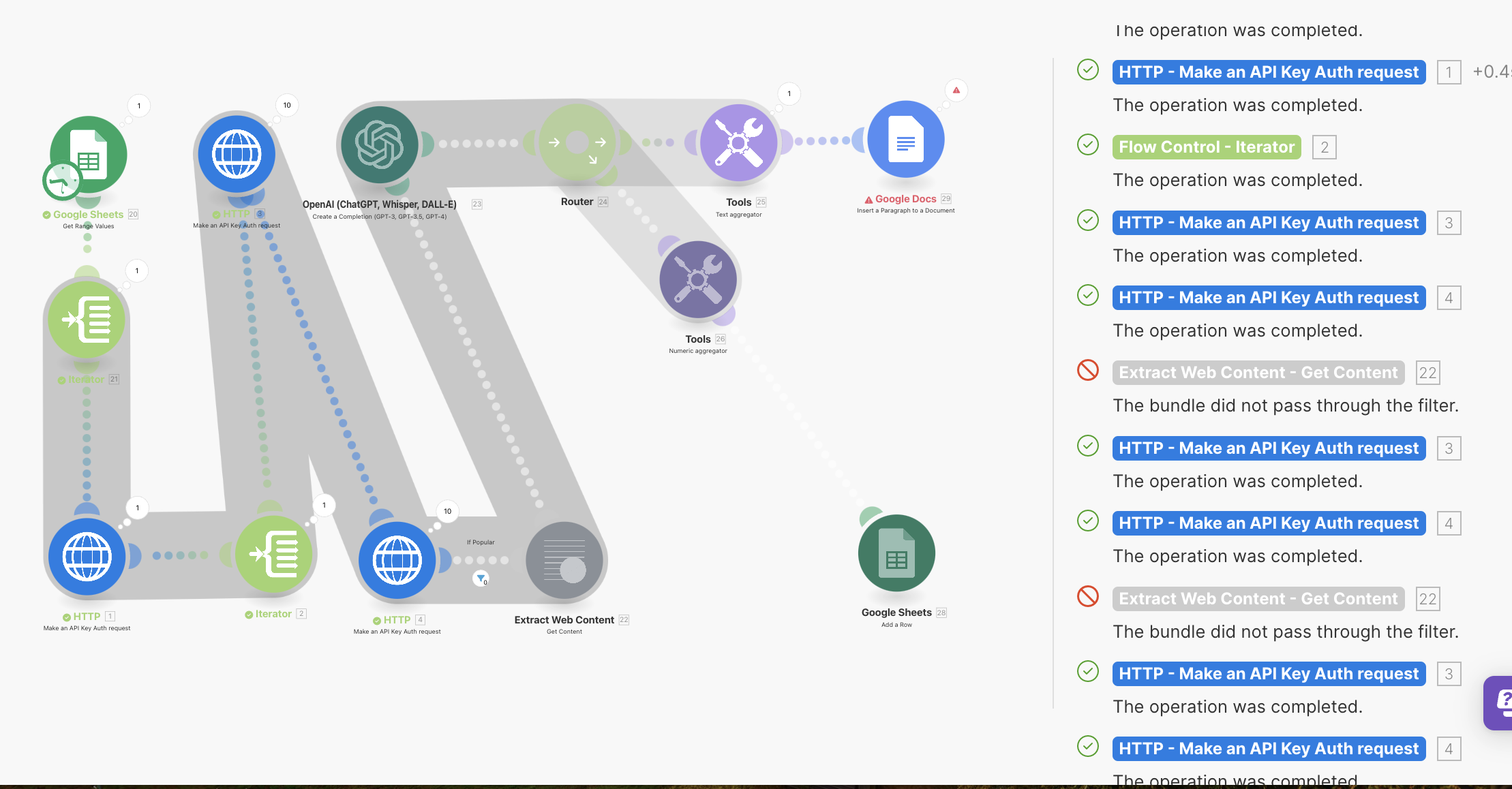
Task: Click the Google Sheets Add a Row module
Action: click(896, 553)
